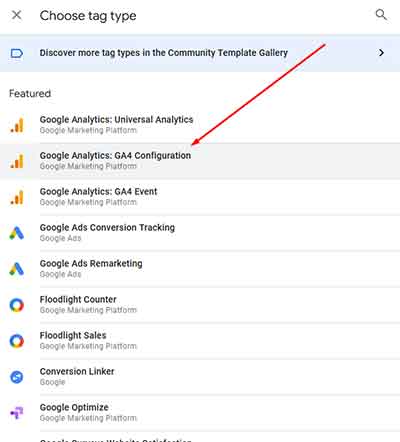Click the tag icon in Community Template banner
The width and height of the screenshot is (400, 442).
17,53
